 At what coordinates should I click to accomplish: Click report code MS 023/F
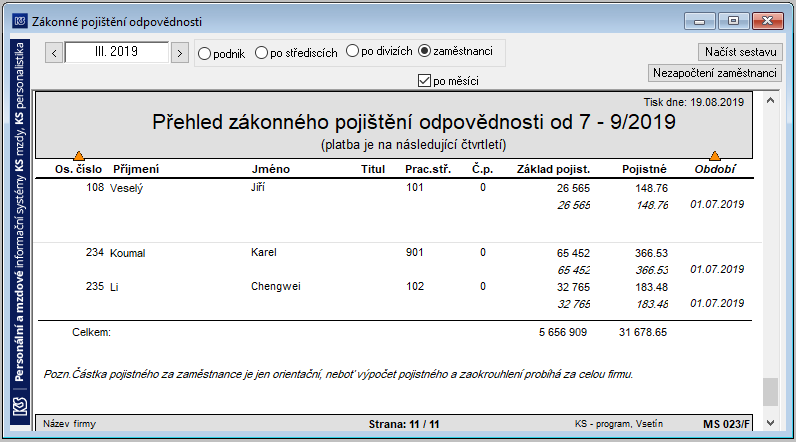coord(726,424)
